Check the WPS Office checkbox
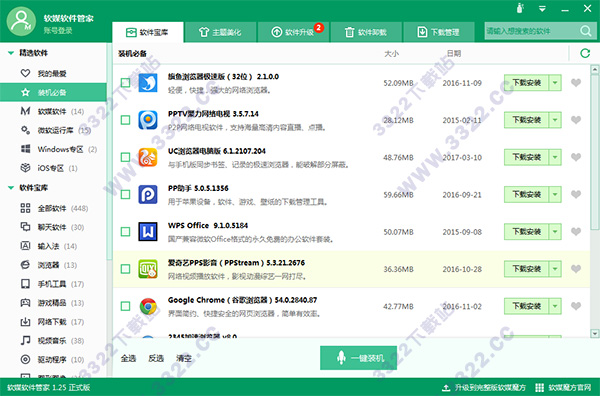600x396 pixels. (126, 231)
